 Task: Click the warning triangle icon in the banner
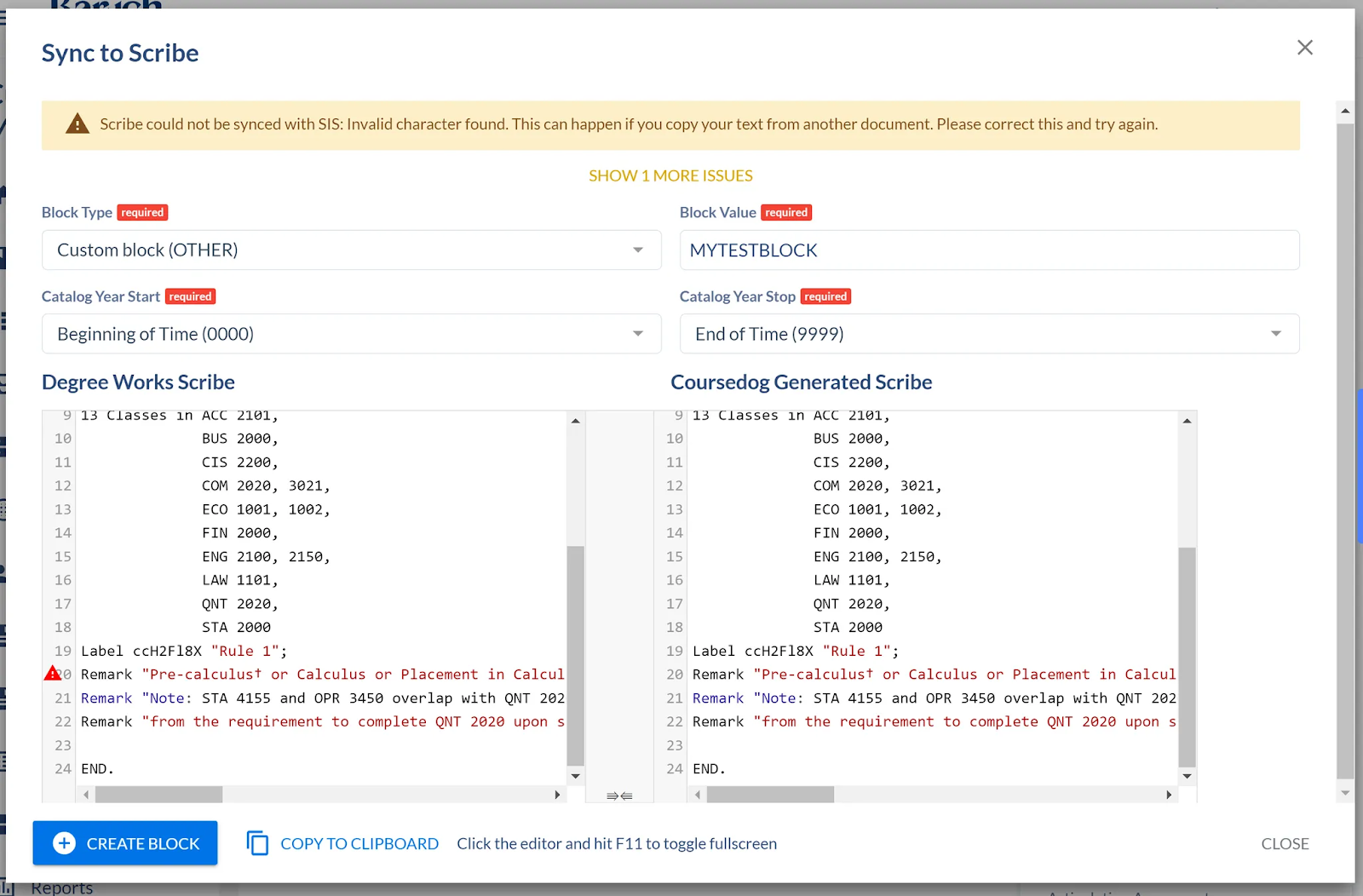pyautogui.click(x=78, y=124)
